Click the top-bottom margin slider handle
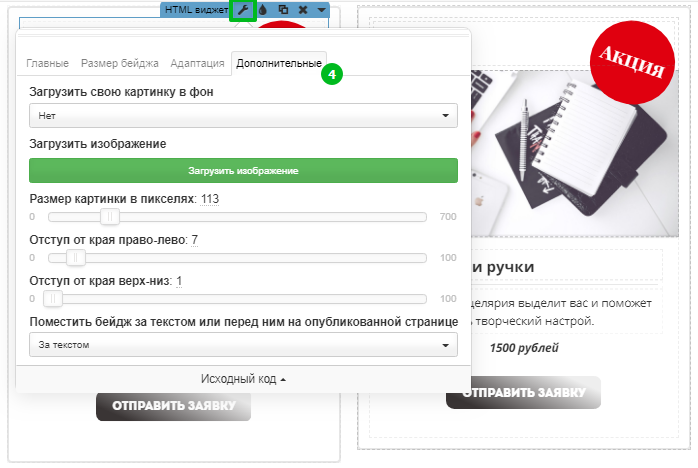Viewport: 698px width, 468px height. [x=53, y=299]
